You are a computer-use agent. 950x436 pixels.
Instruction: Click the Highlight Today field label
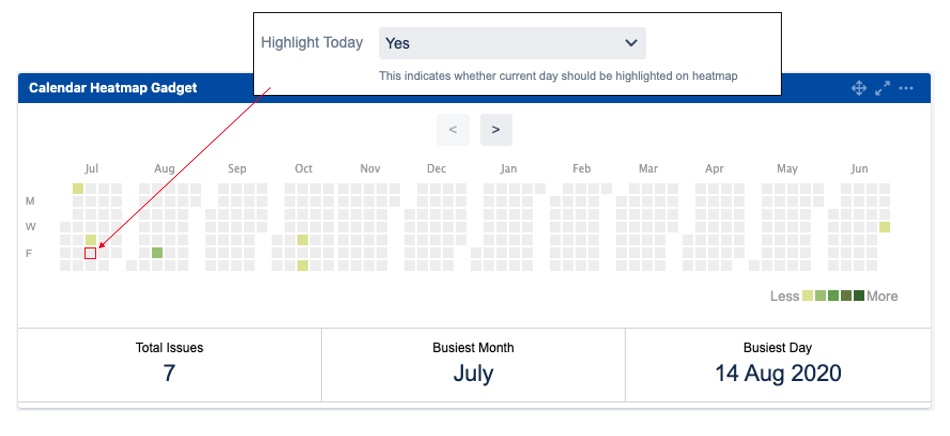tap(312, 43)
